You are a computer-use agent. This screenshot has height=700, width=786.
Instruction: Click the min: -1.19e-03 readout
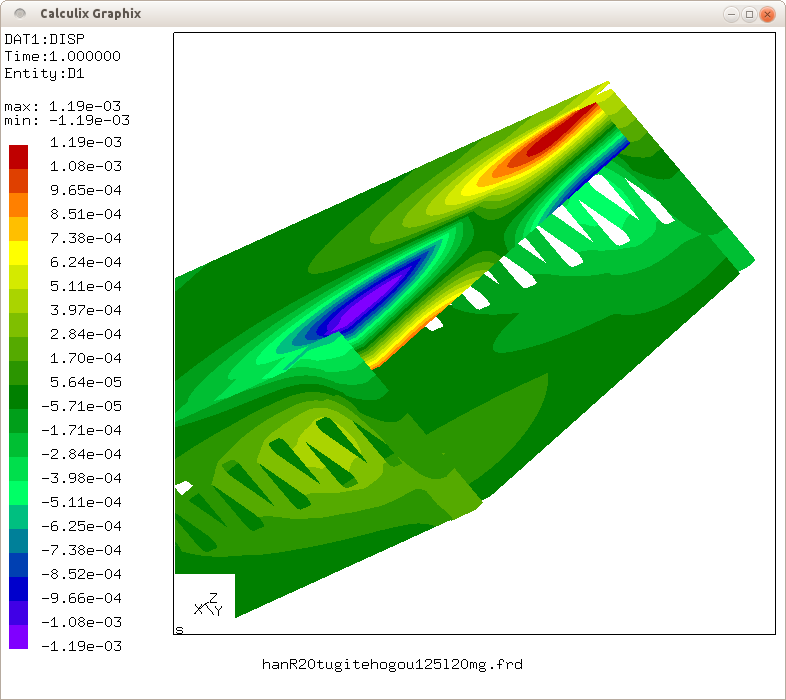coord(67,120)
